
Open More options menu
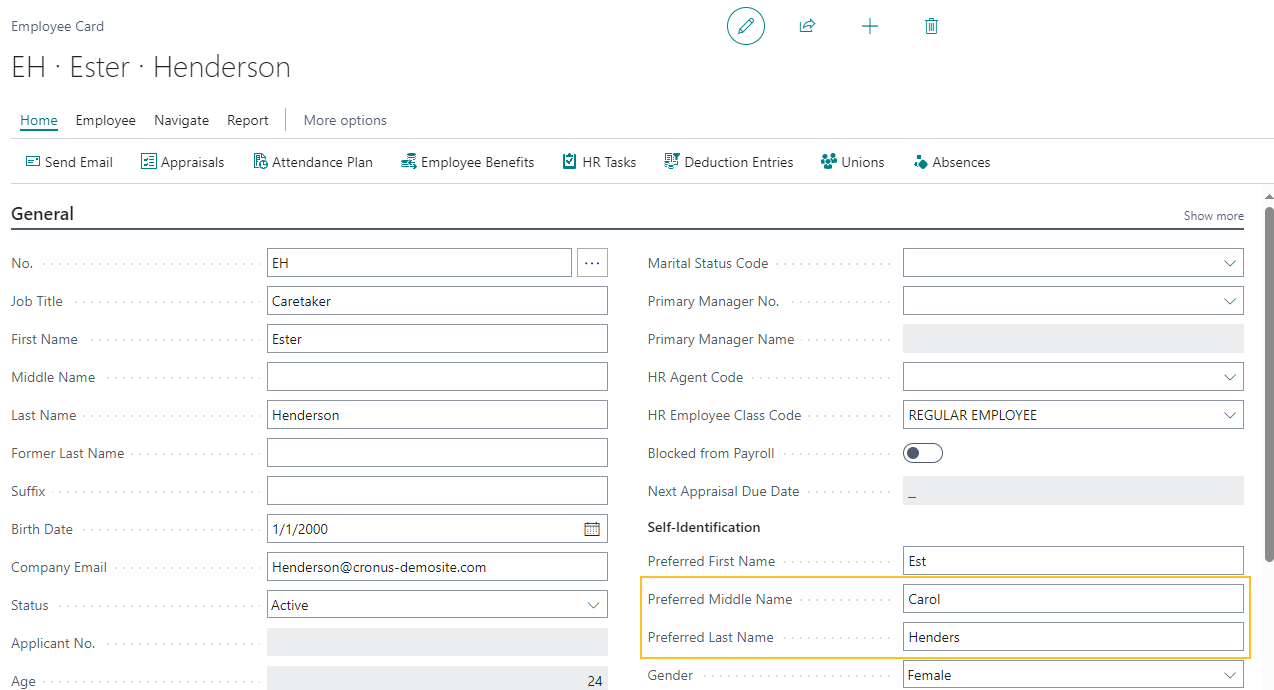point(344,120)
